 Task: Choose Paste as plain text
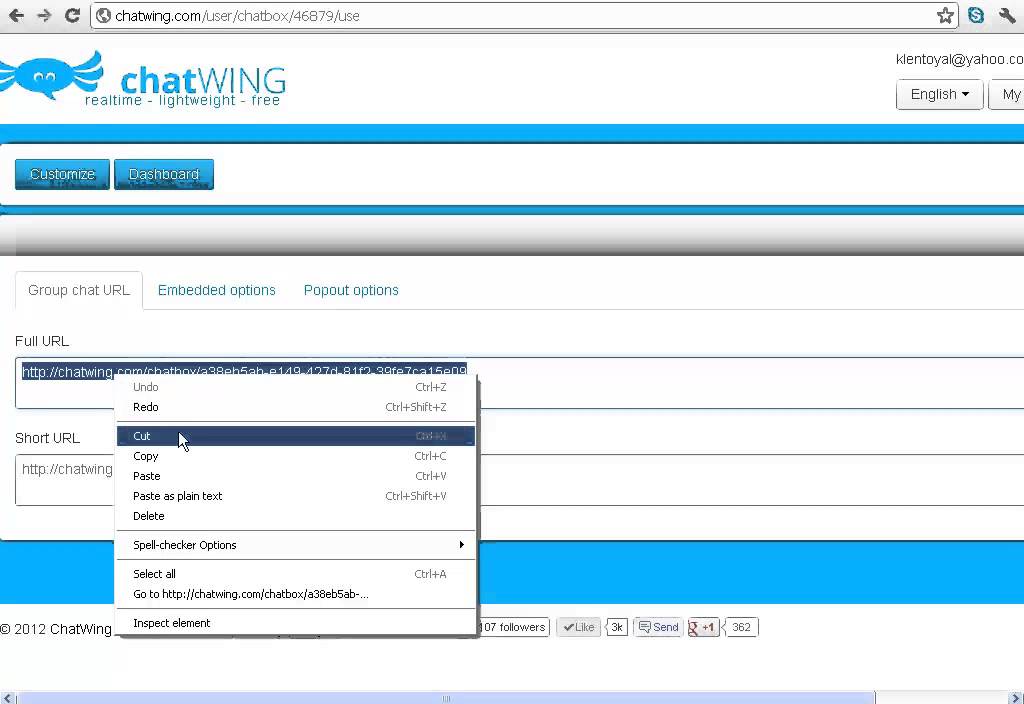296,496
